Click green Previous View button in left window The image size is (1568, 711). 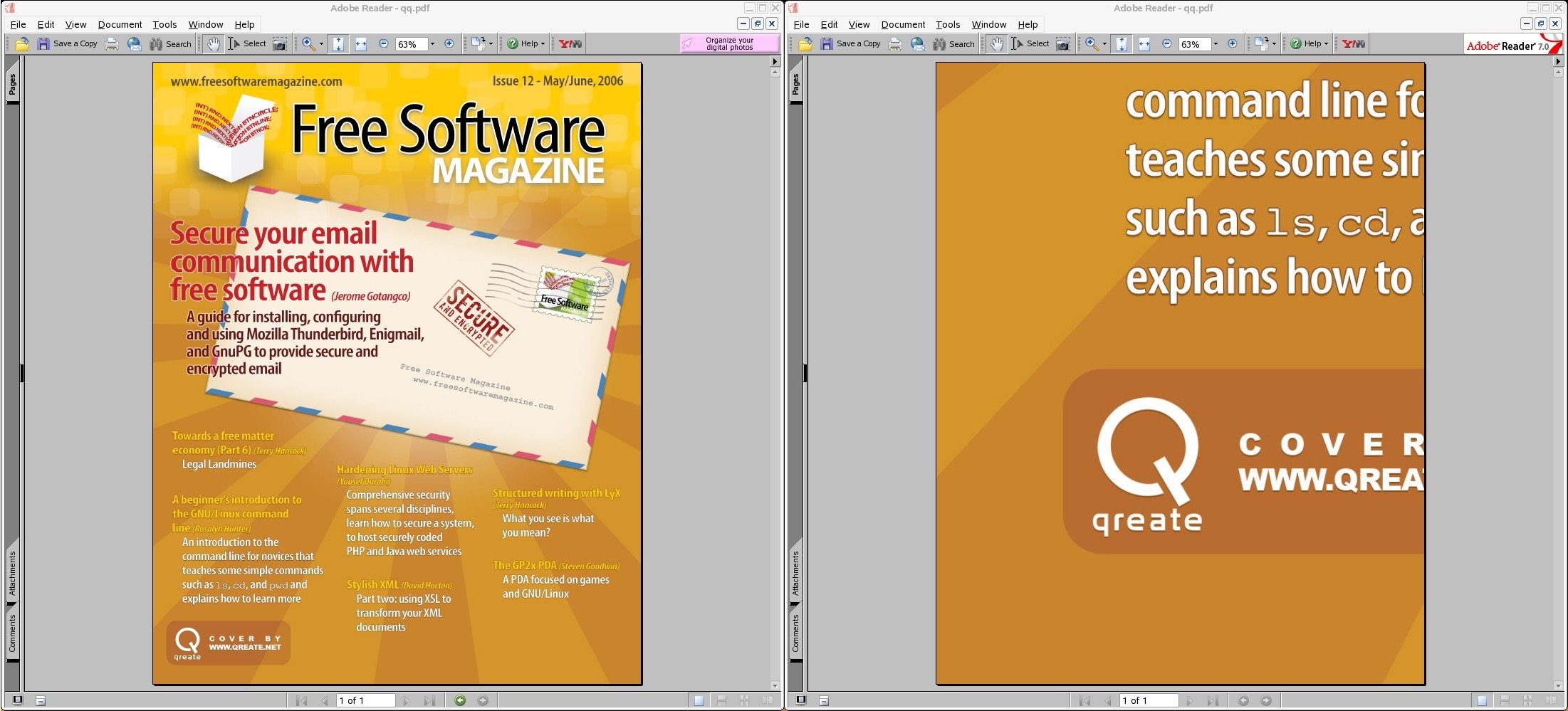pyautogui.click(x=460, y=701)
